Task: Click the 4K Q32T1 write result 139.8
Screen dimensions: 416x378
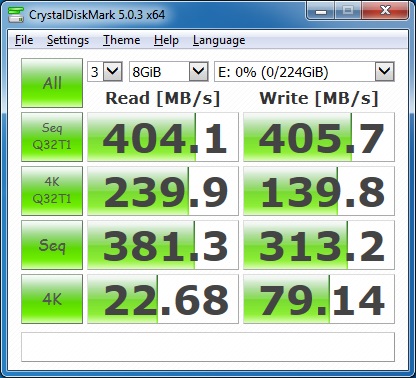Action: [319, 191]
